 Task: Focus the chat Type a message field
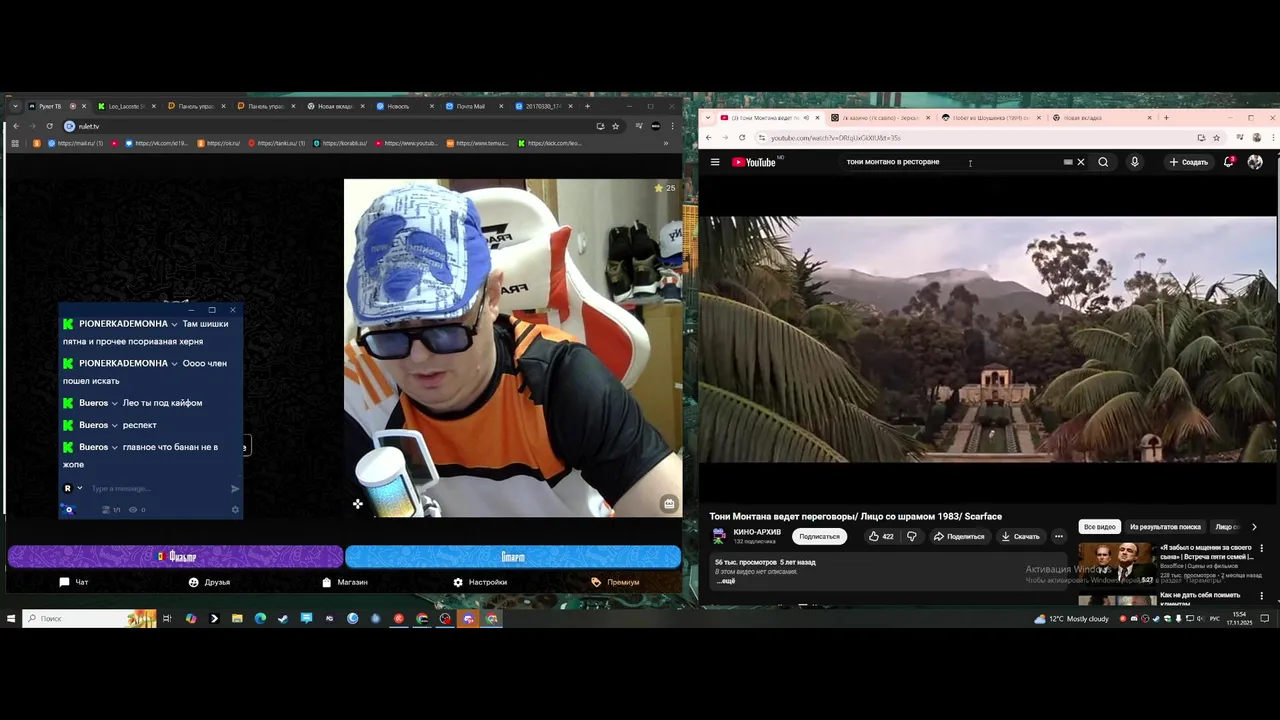pos(155,489)
